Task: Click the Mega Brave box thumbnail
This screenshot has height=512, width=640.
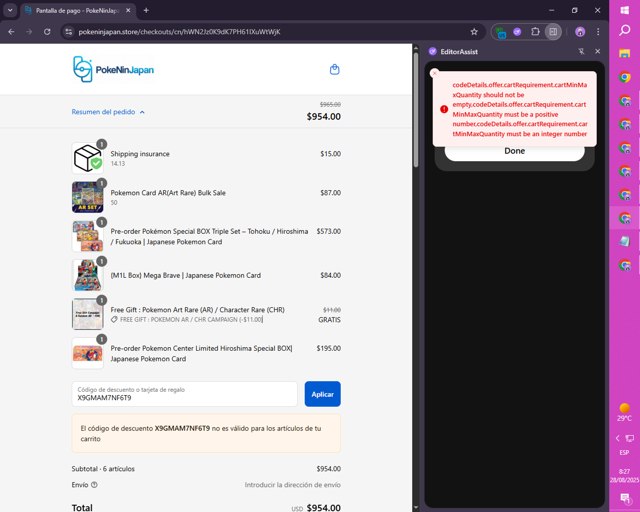Action: 87,275
